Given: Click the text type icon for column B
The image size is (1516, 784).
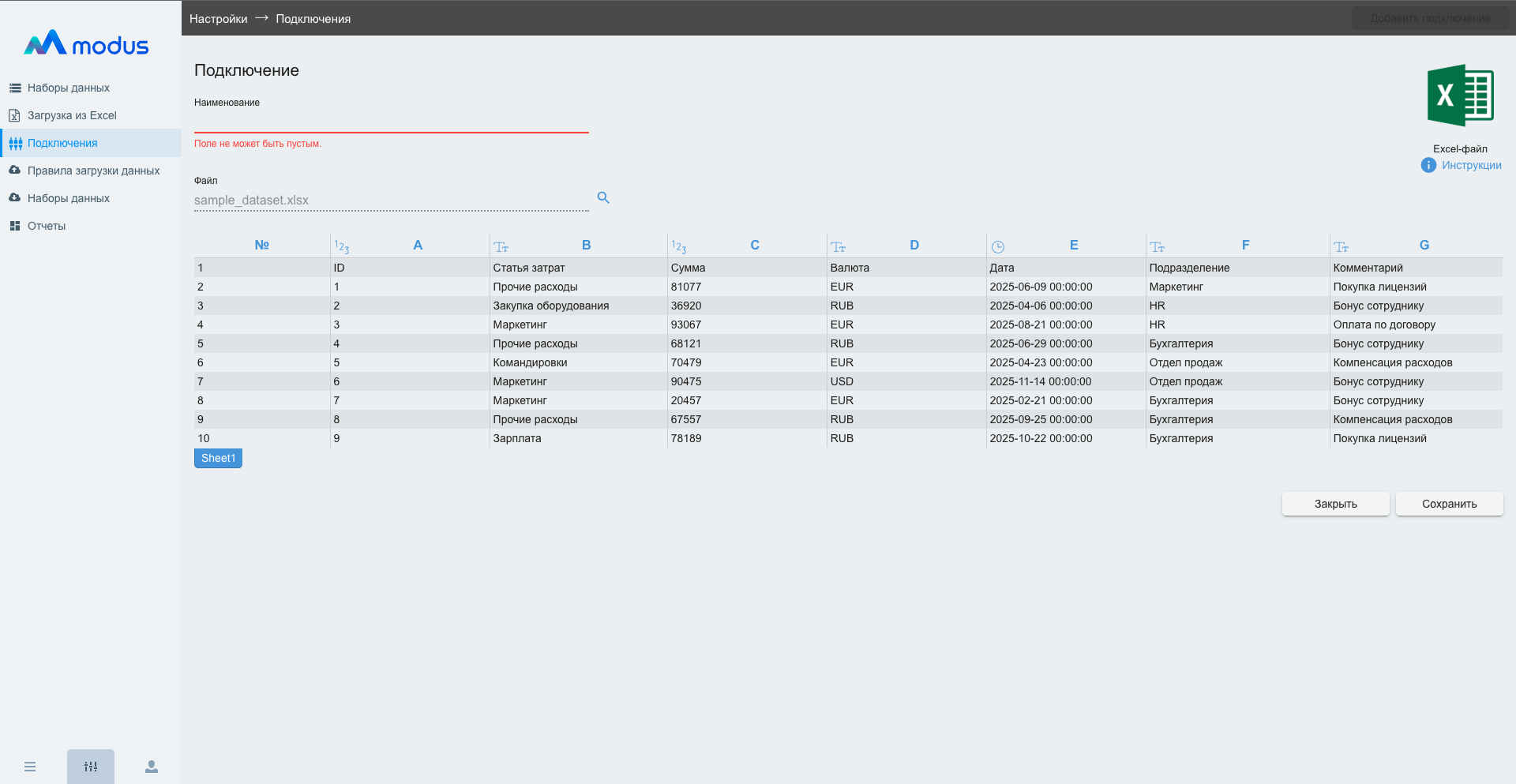Looking at the screenshot, I should coord(501,247).
